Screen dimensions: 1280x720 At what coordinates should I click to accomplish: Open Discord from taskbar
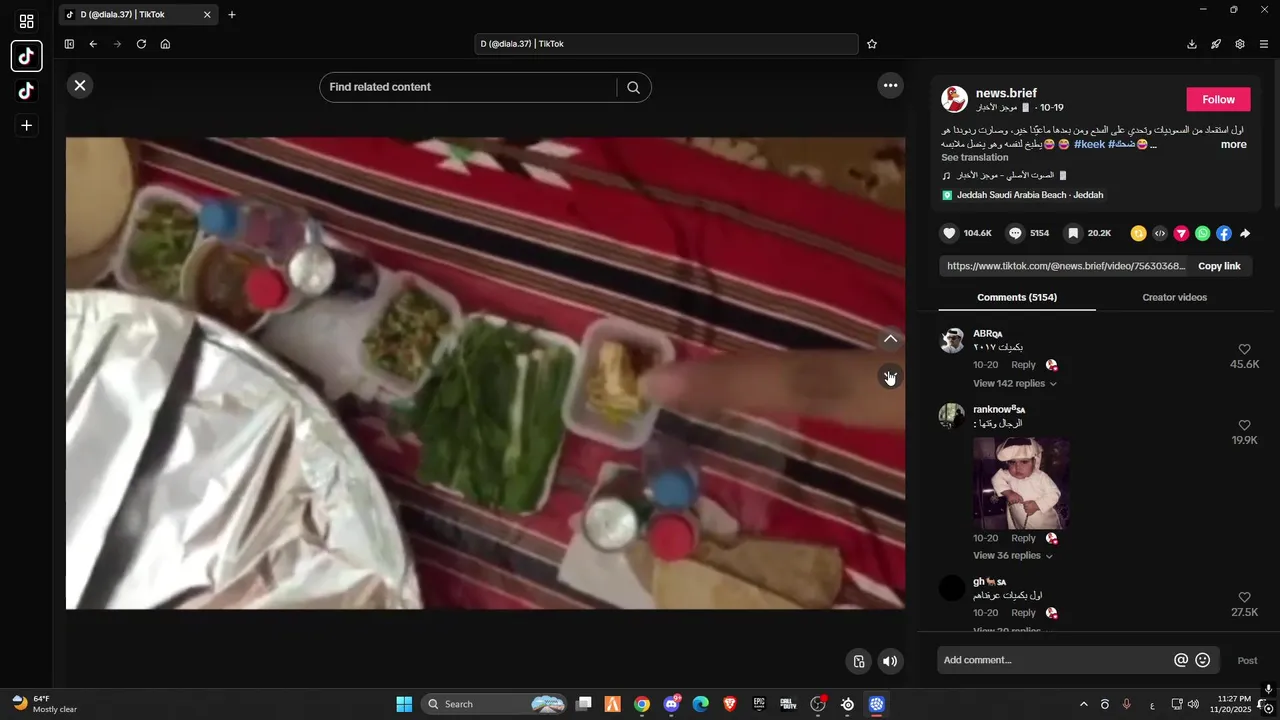(671, 704)
